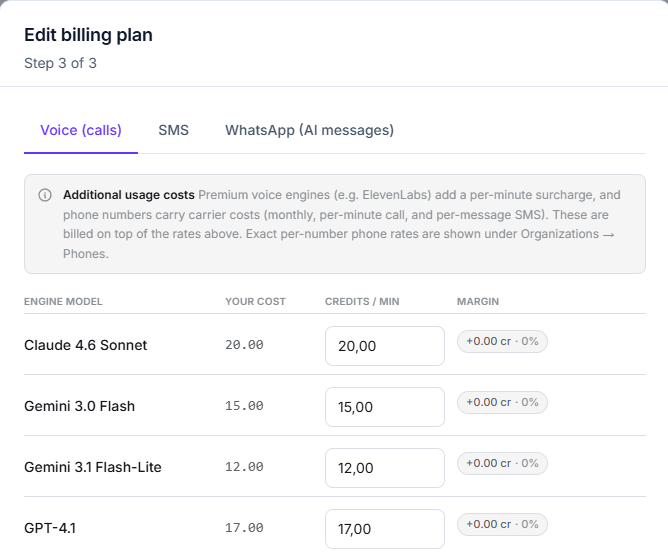The width and height of the screenshot is (668, 557).
Task: Click the Step 3 of 3 label
Action: 60,63
